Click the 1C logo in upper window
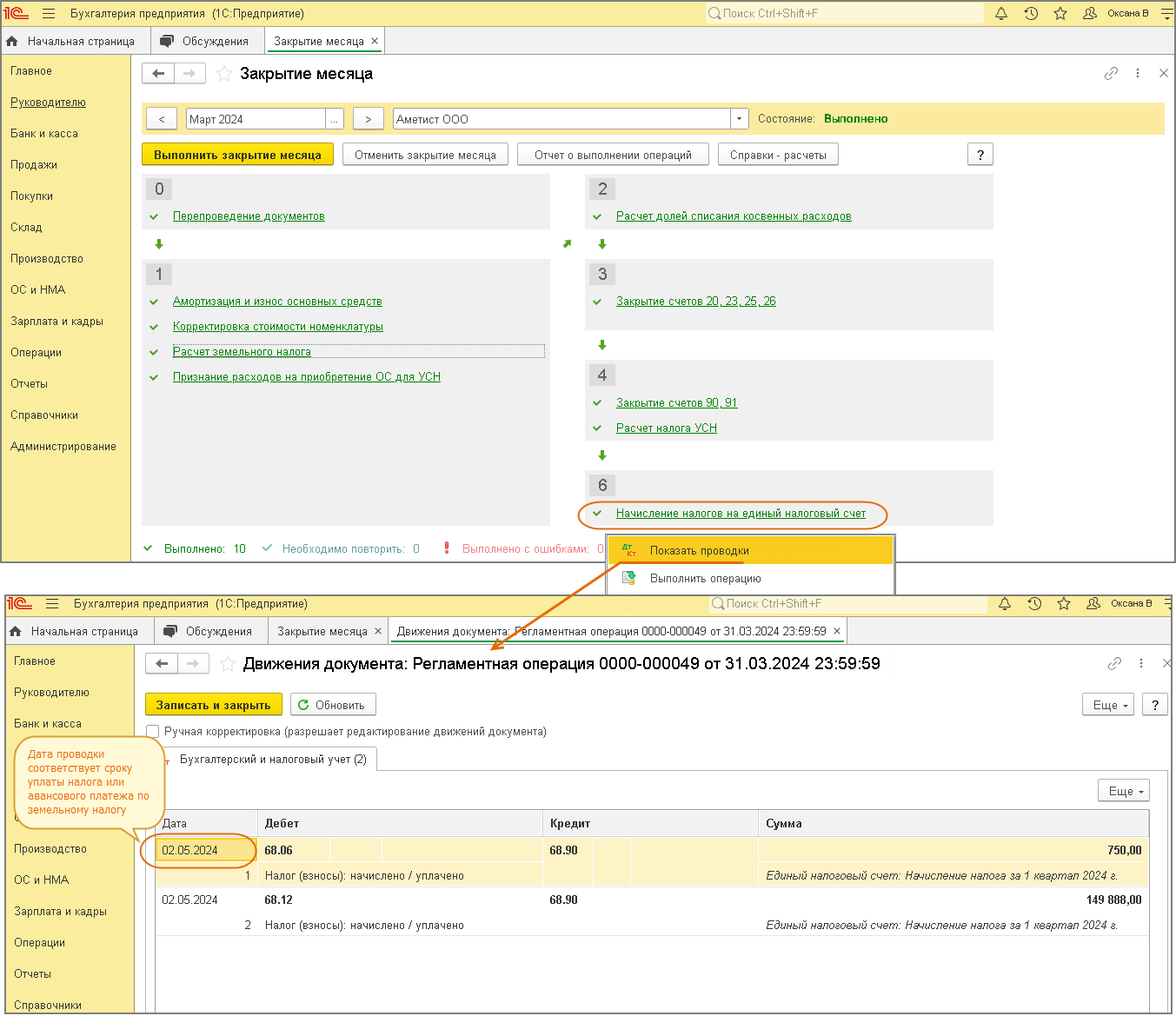 (17, 14)
